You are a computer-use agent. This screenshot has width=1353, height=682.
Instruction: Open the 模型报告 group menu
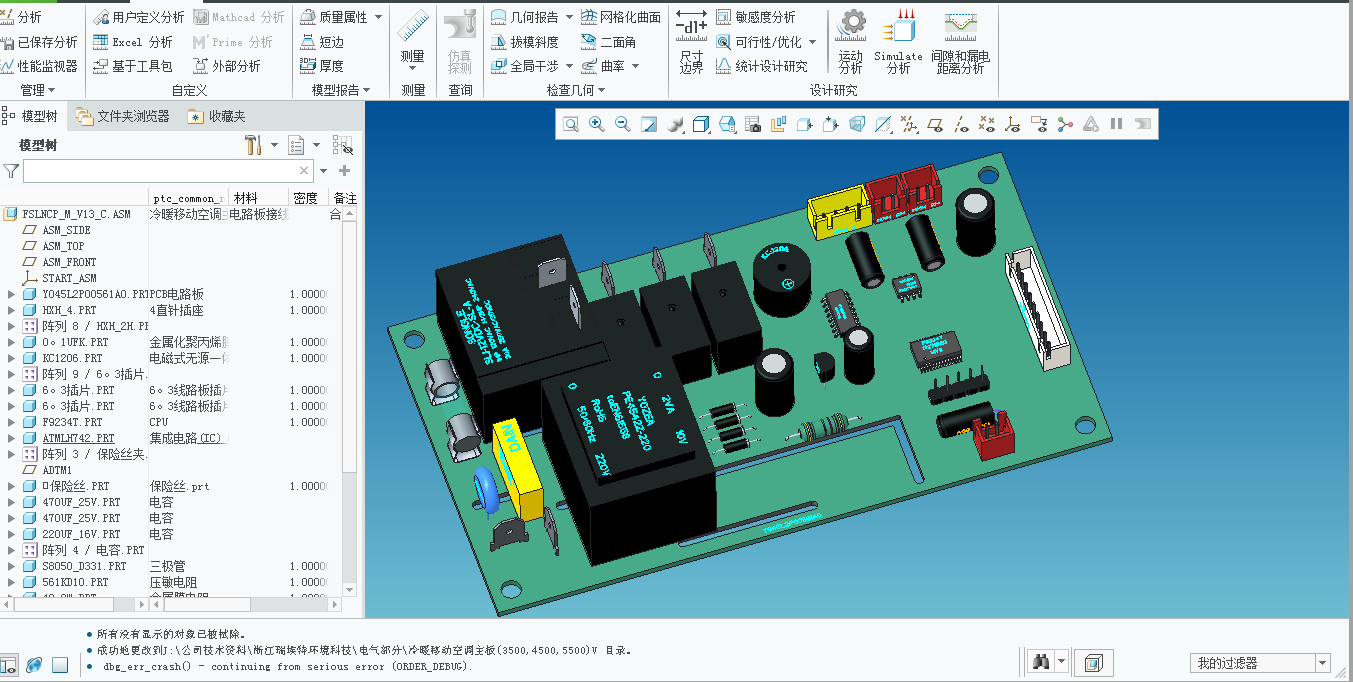click(341, 90)
